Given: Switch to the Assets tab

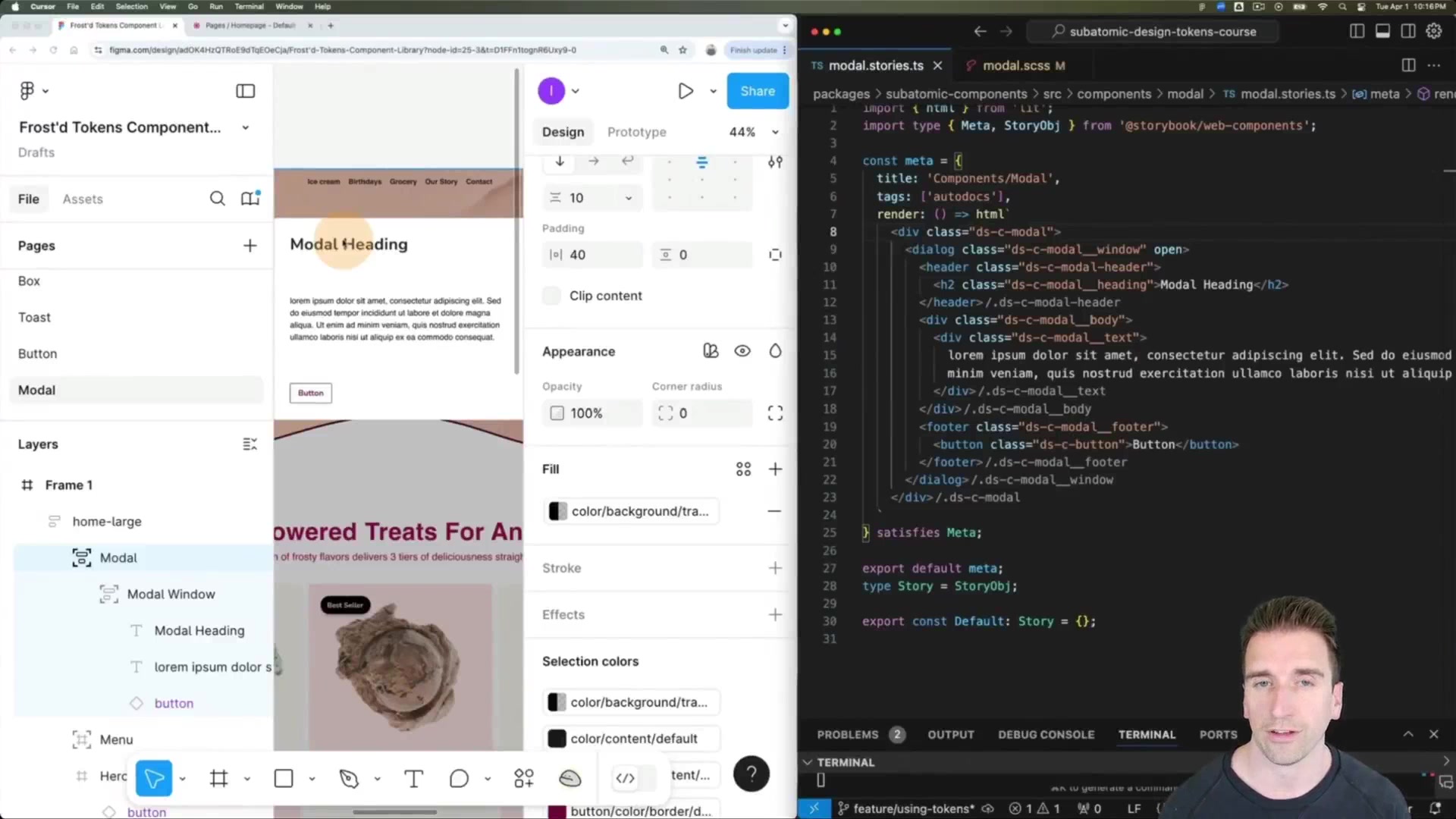Looking at the screenshot, I should 83,199.
